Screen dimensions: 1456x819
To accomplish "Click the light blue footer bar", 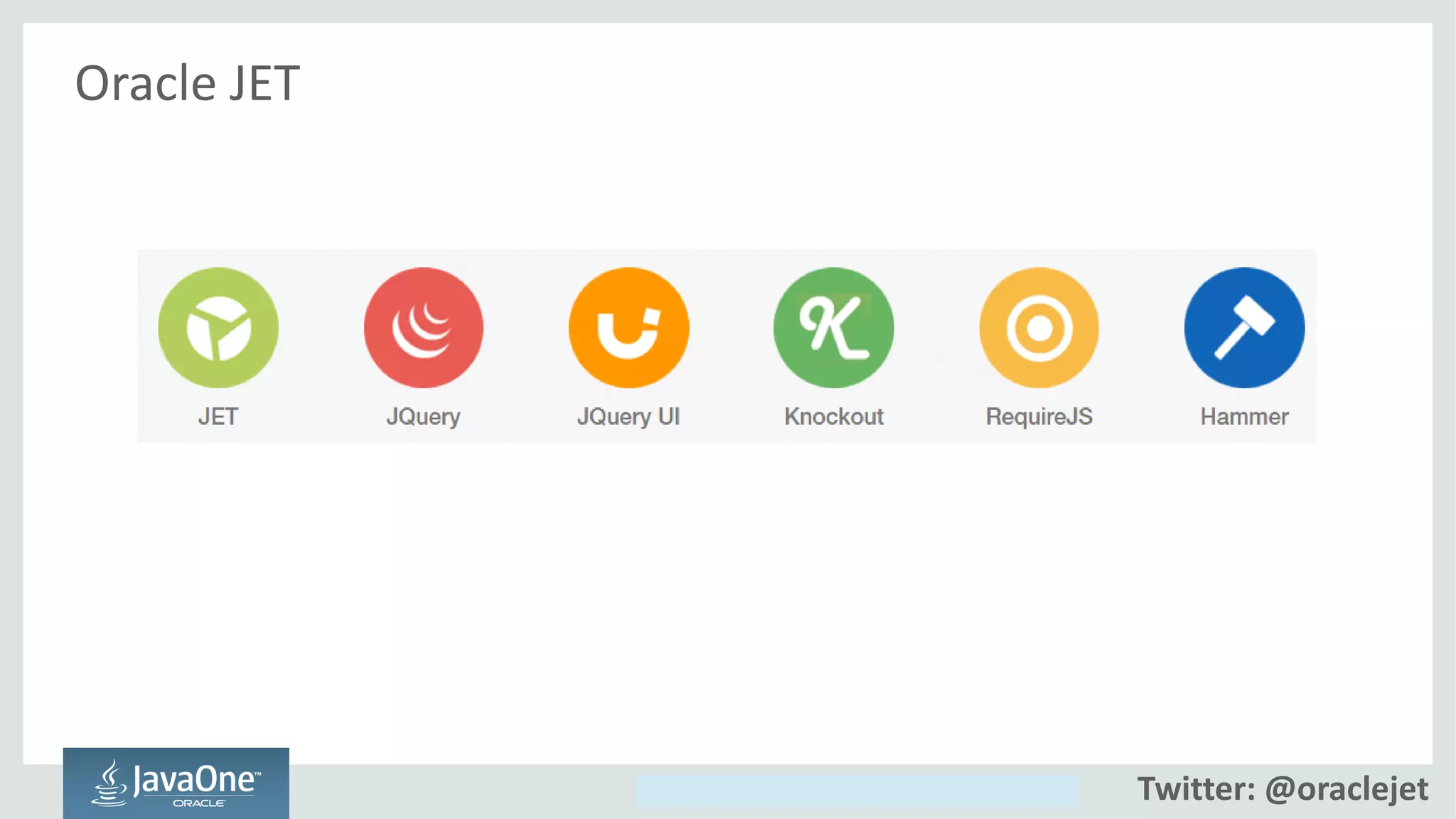I will pyautogui.click(x=857, y=791).
